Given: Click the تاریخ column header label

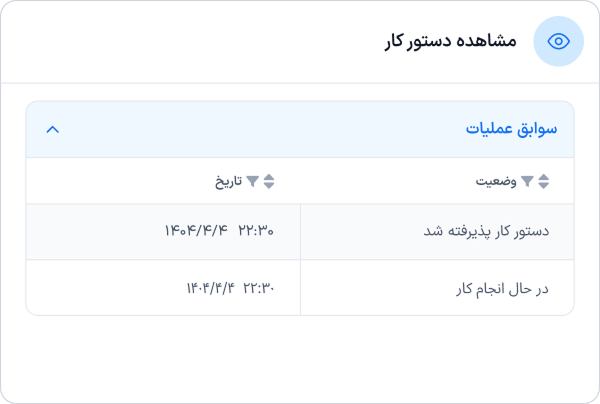Looking at the screenshot, I should click(x=229, y=182).
